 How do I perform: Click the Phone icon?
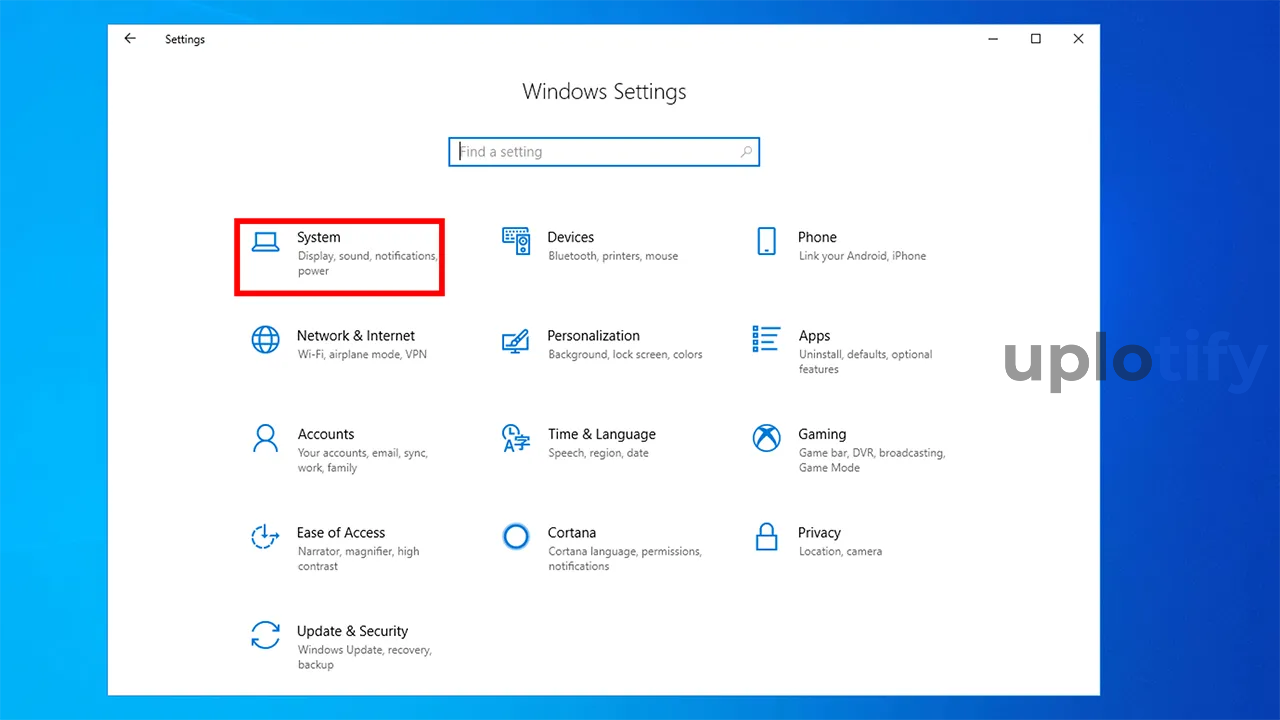[x=766, y=241]
